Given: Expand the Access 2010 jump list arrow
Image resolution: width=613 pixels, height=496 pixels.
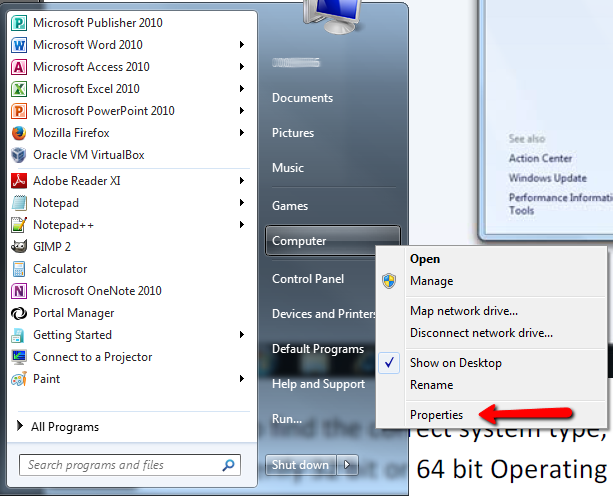Looking at the screenshot, I should 242,66.
